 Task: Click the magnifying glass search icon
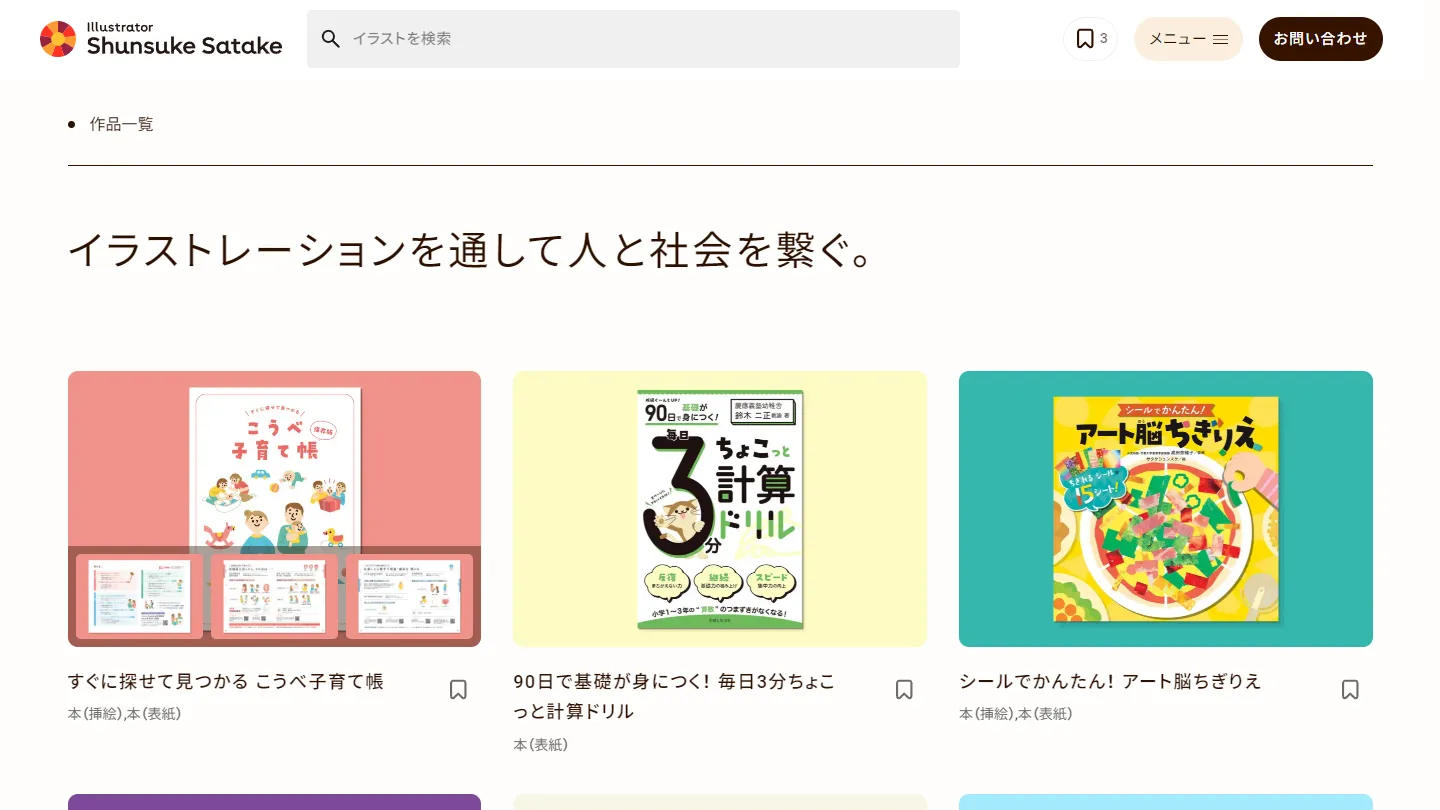pyautogui.click(x=331, y=39)
